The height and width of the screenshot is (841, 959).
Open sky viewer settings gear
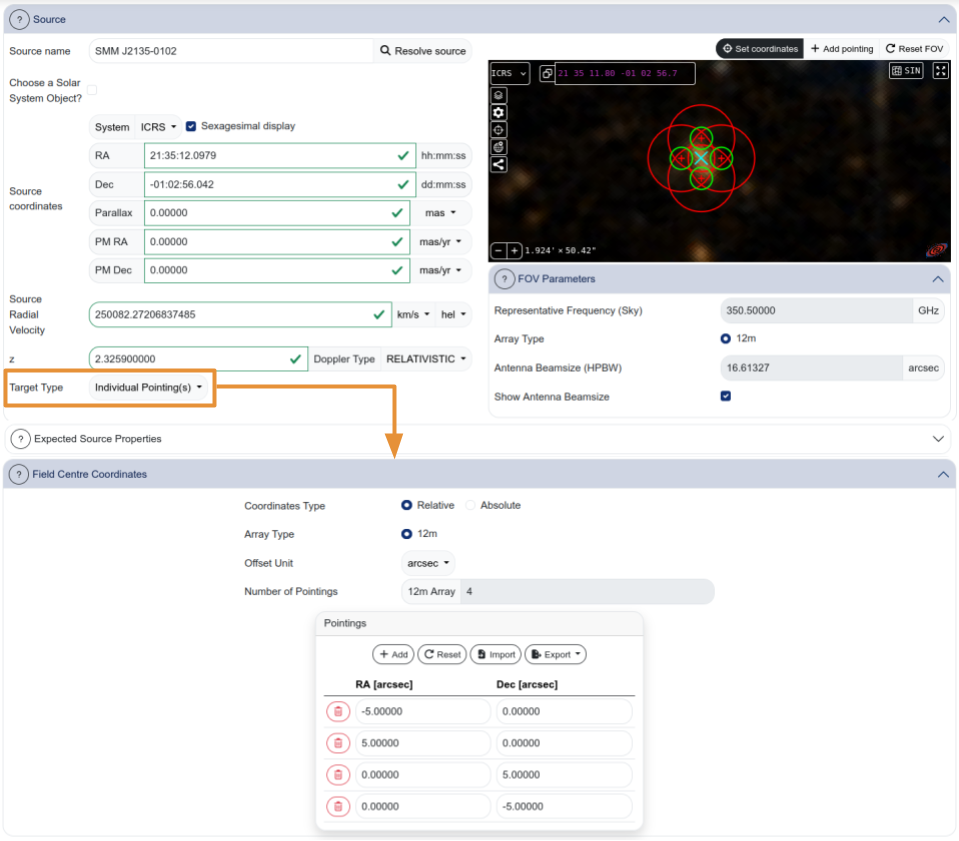point(499,113)
